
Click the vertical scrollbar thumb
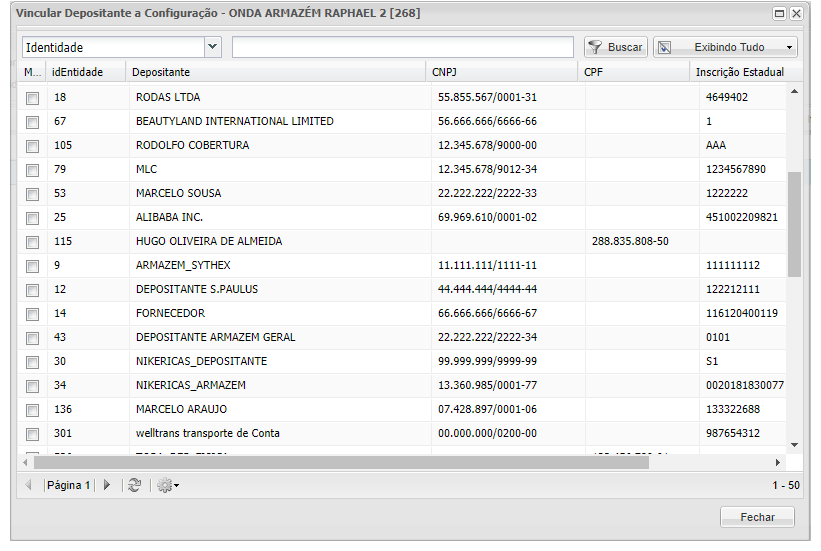[794, 224]
